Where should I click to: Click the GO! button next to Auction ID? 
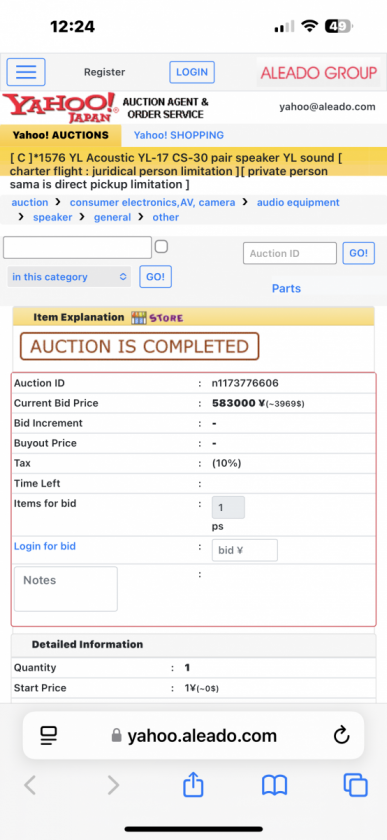click(x=359, y=253)
